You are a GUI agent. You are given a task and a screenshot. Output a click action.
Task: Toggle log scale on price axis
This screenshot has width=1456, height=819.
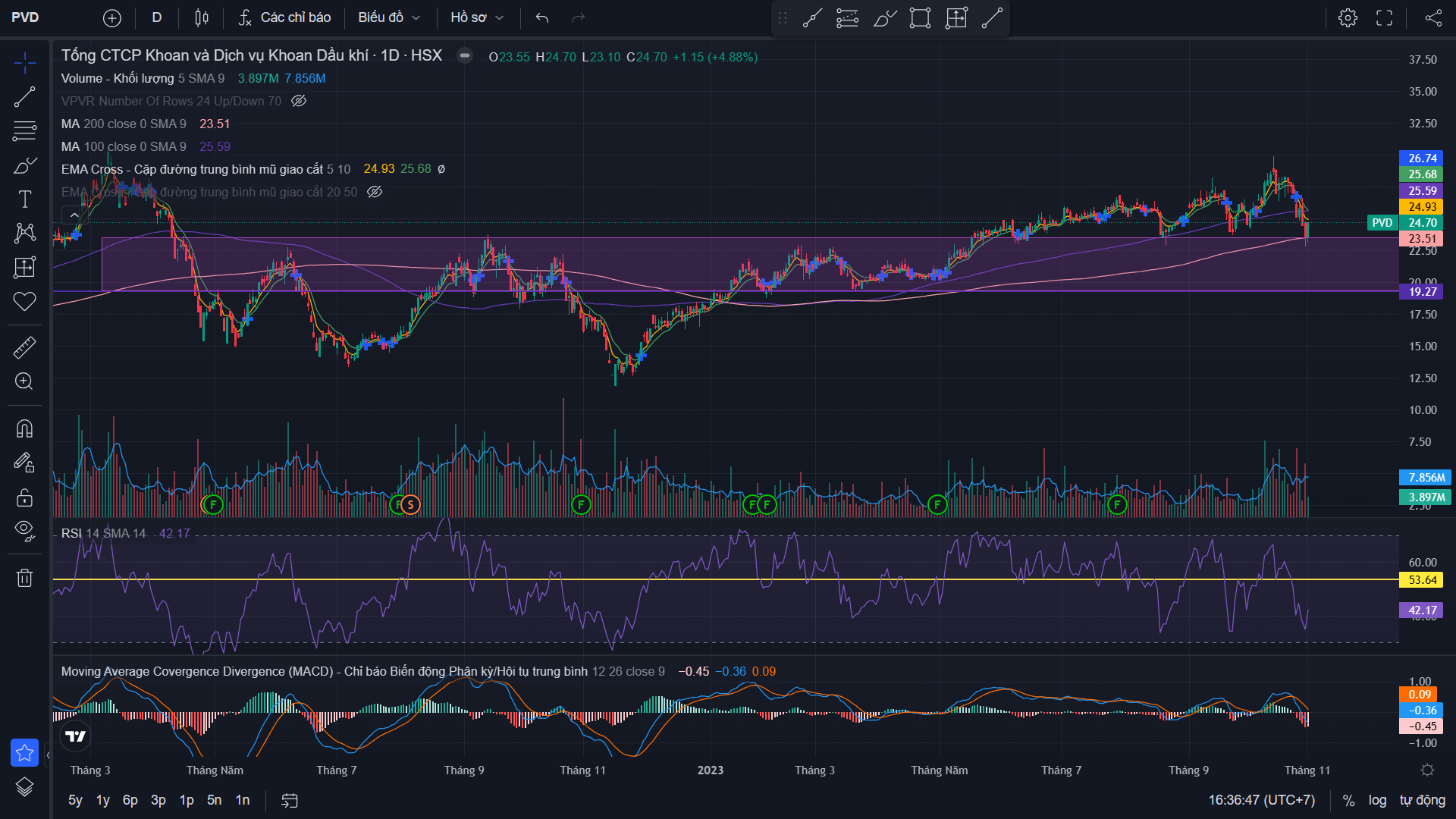click(x=1377, y=800)
